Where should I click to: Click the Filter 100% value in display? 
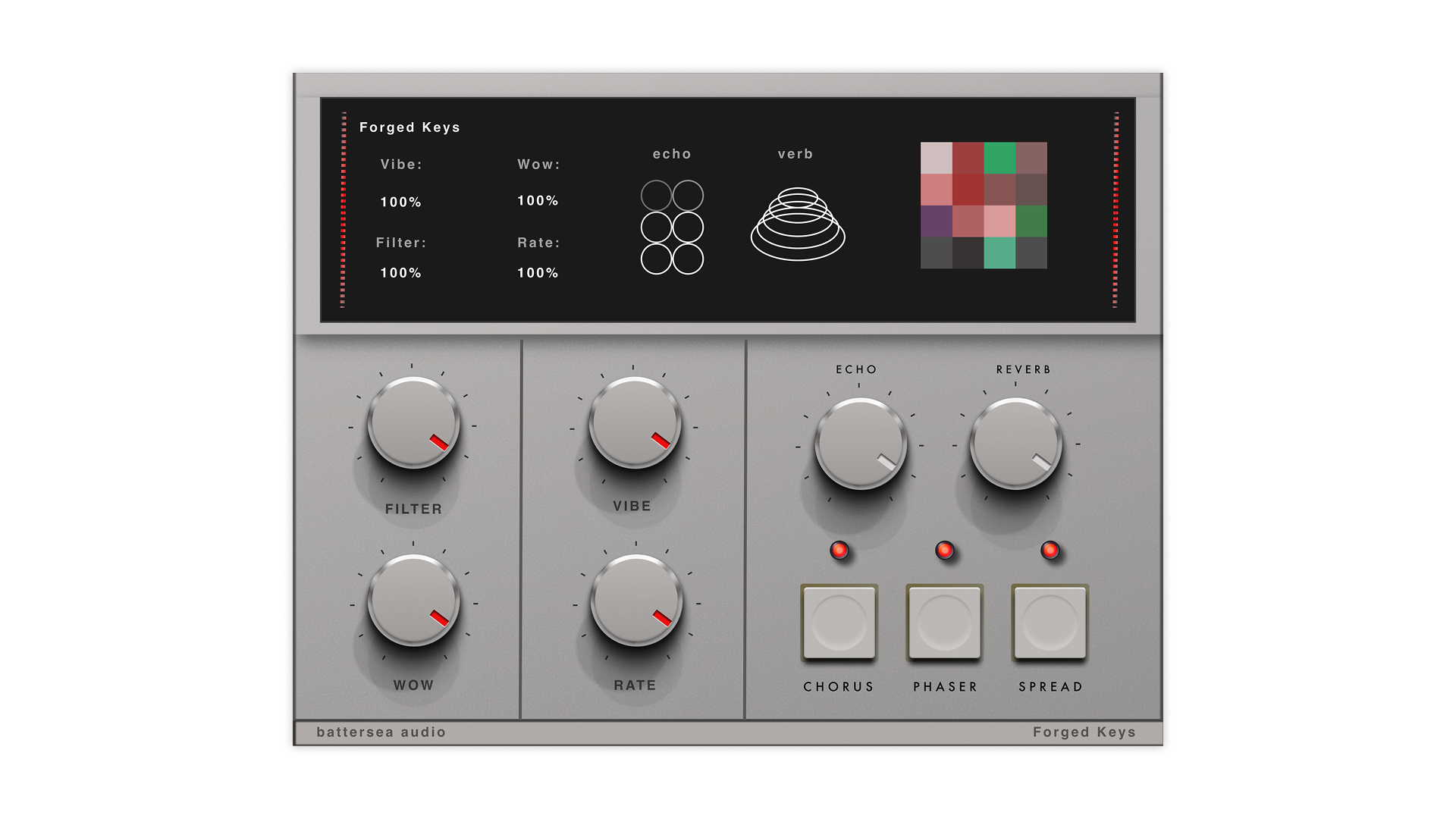(400, 272)
